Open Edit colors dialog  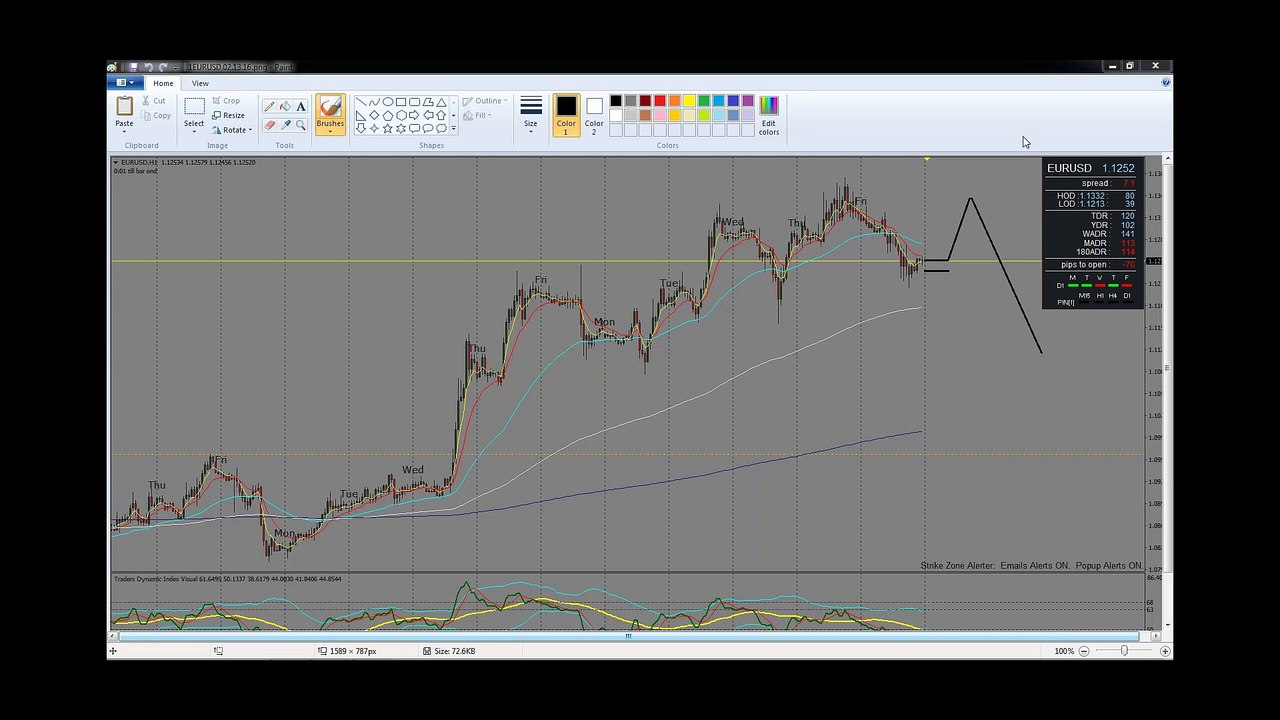768,116
